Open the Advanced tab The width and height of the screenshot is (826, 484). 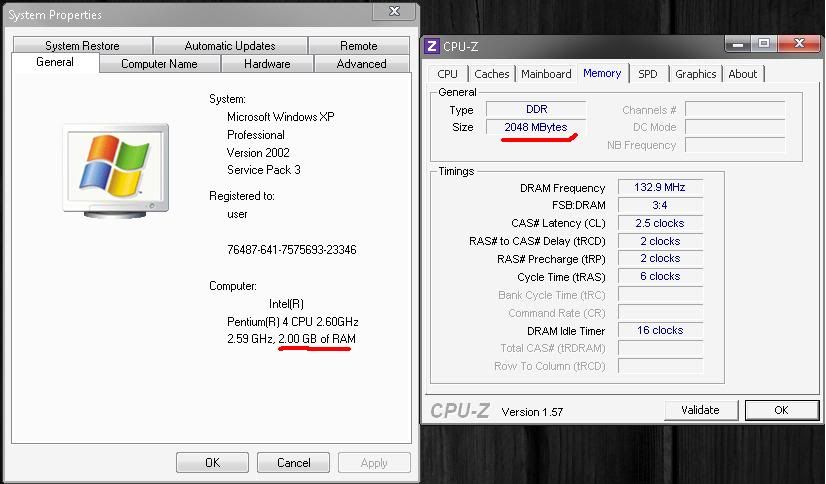tap(361, 64)
